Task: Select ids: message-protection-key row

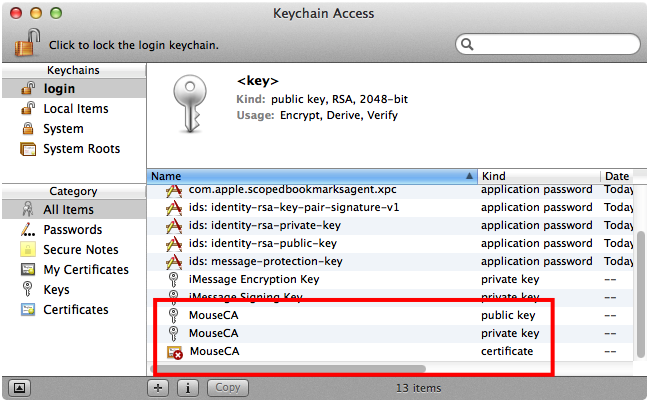Action: pos(390,261)
